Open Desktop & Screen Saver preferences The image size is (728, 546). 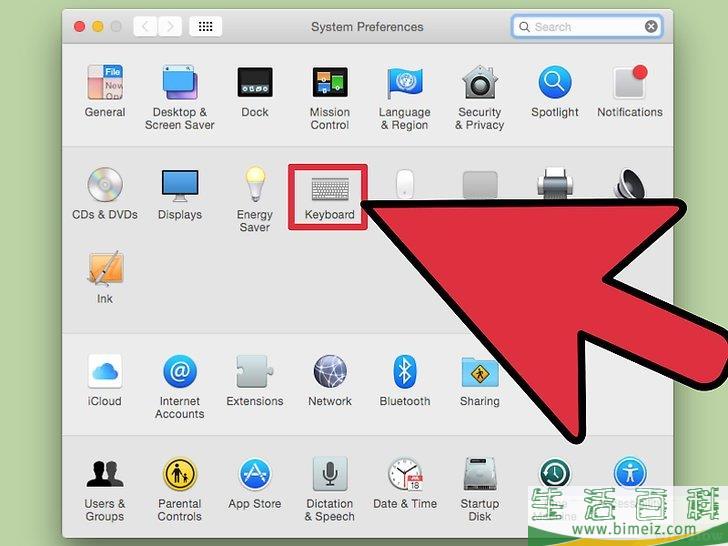(x=180, y=98)
